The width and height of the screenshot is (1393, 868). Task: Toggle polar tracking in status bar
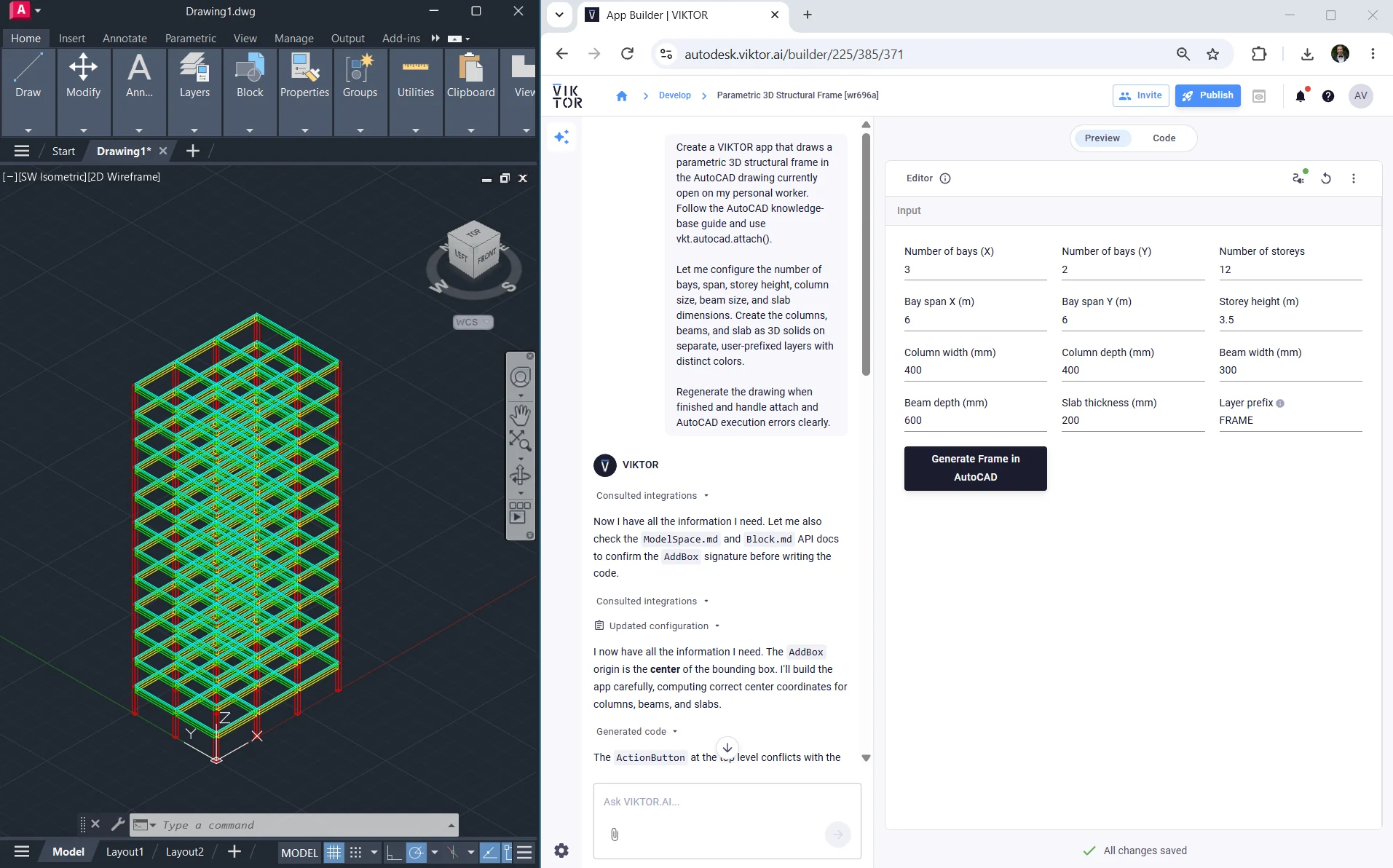click(x=416, y=852)
